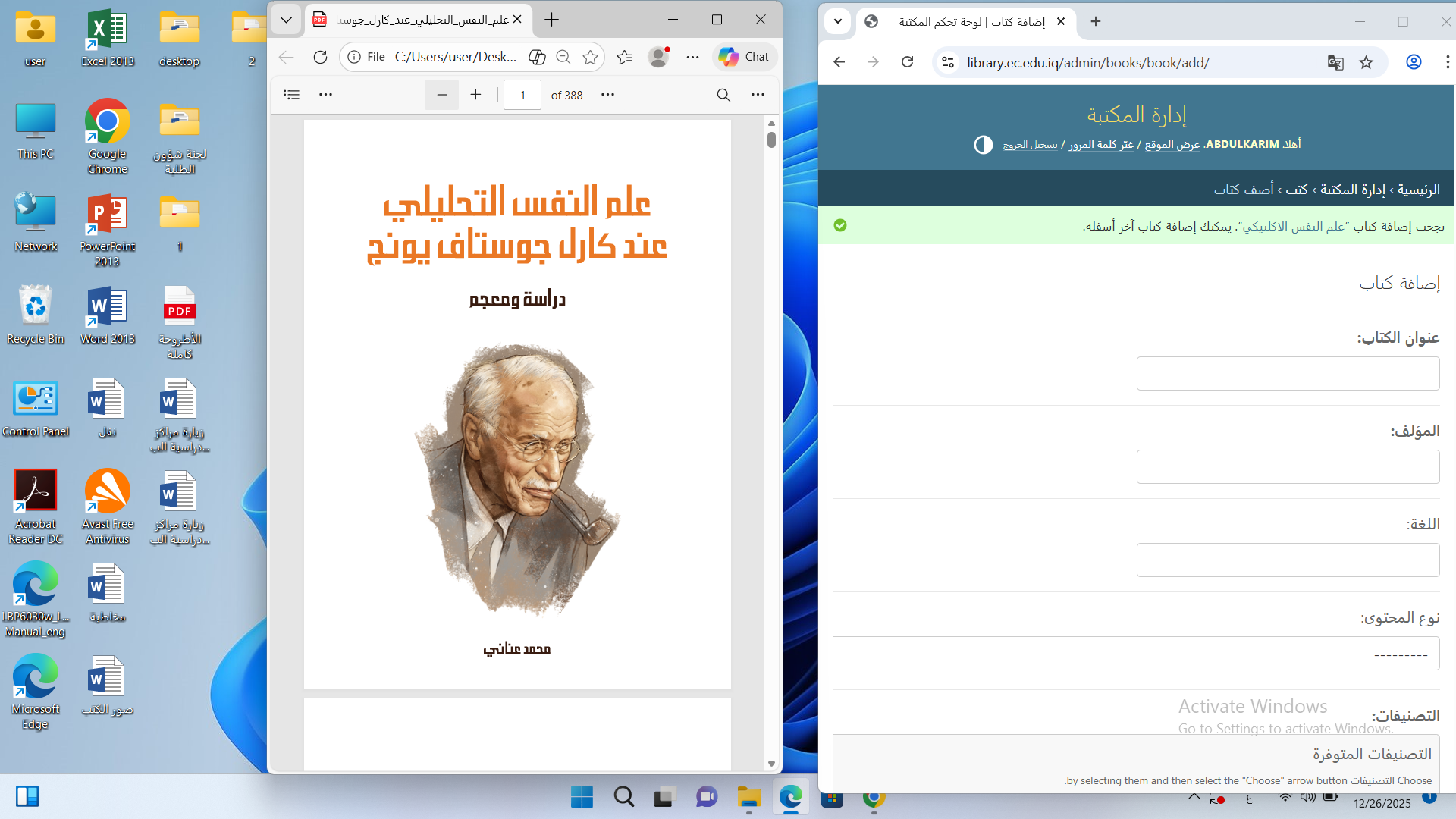The height and width of the screenshot is (819, 1456).
Task: Open Widgets button on taskbar
Action: click(27, 796)
